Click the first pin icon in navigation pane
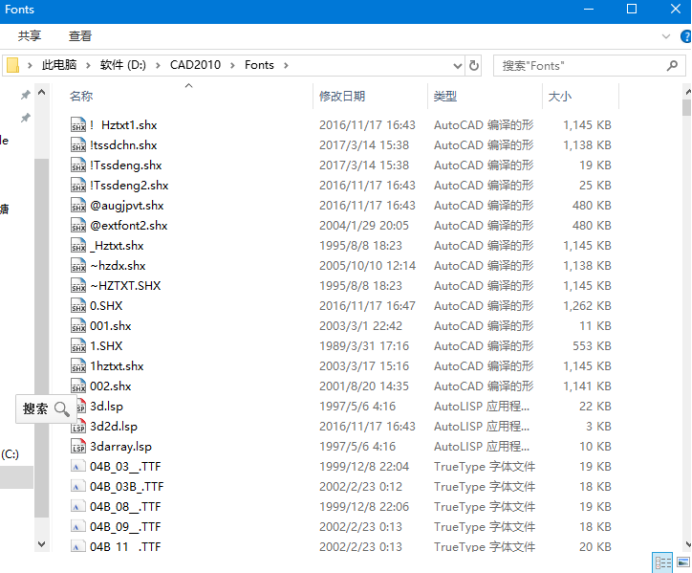Image resolution: width=692 pixels, height=573 pixels. coord(26,94)
